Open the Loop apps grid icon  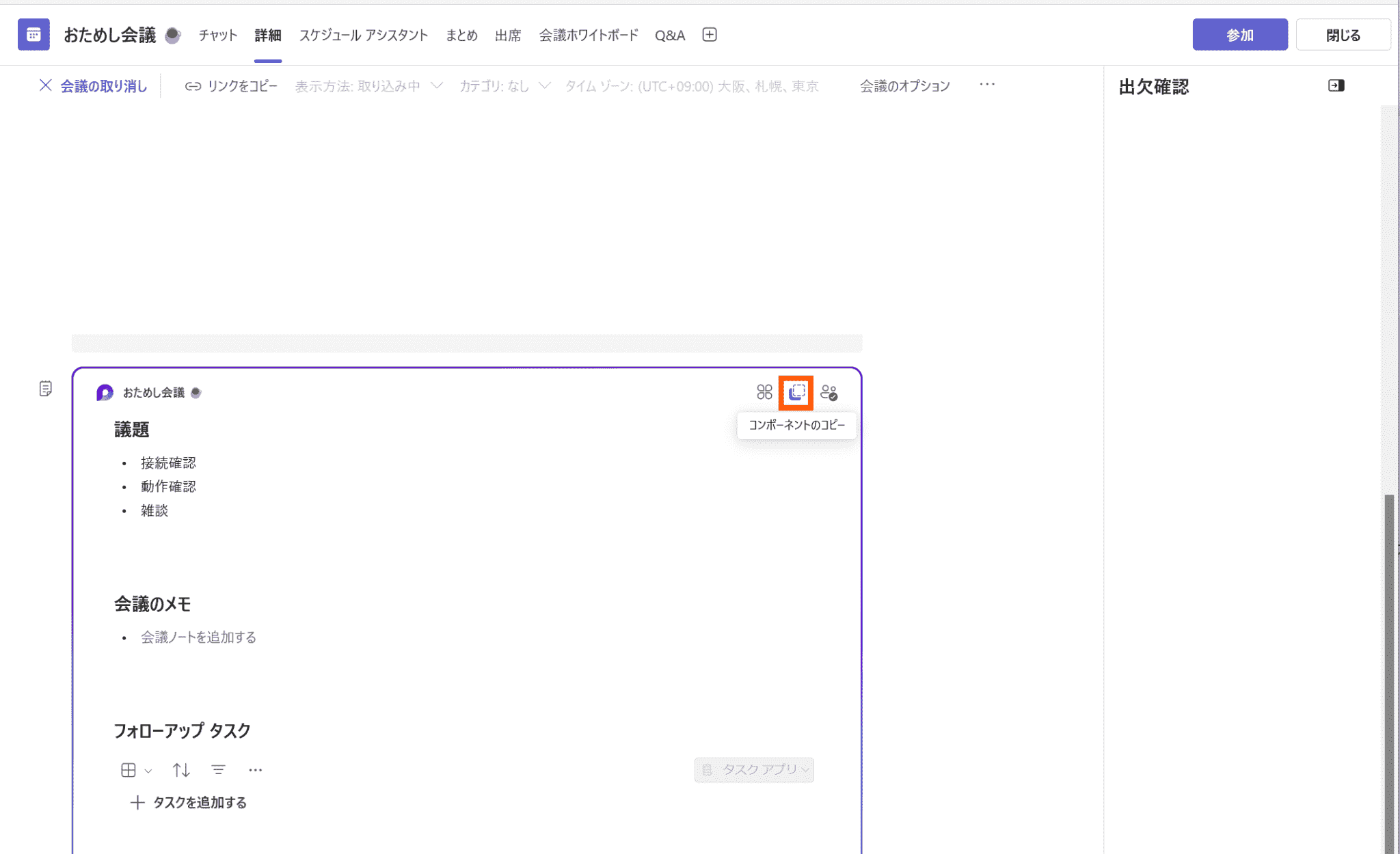pos(764,392)
